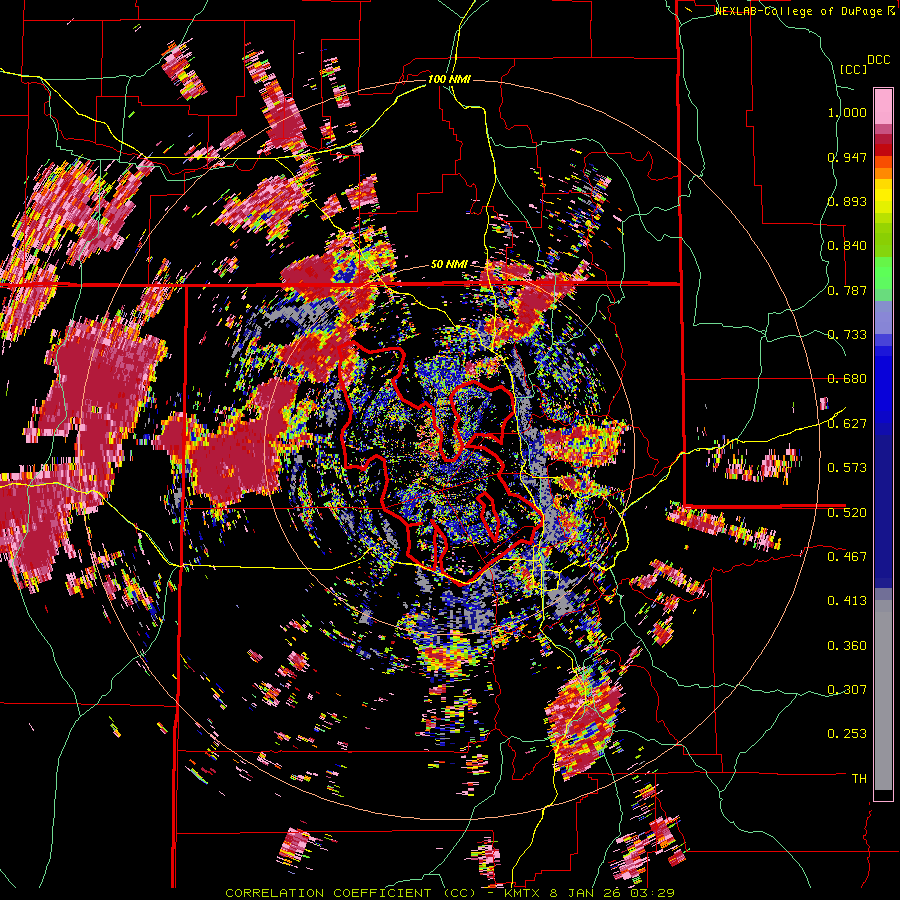This screenshot has width=900, height=900.
Task: Select the 0.413 value on the scale
Action: 847,601
